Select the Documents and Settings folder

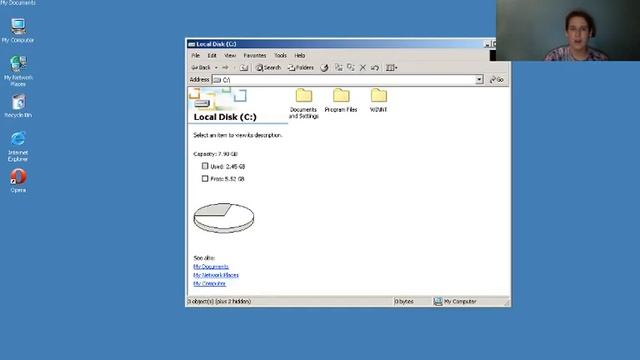pyautogui.click(x=303, y=103)
